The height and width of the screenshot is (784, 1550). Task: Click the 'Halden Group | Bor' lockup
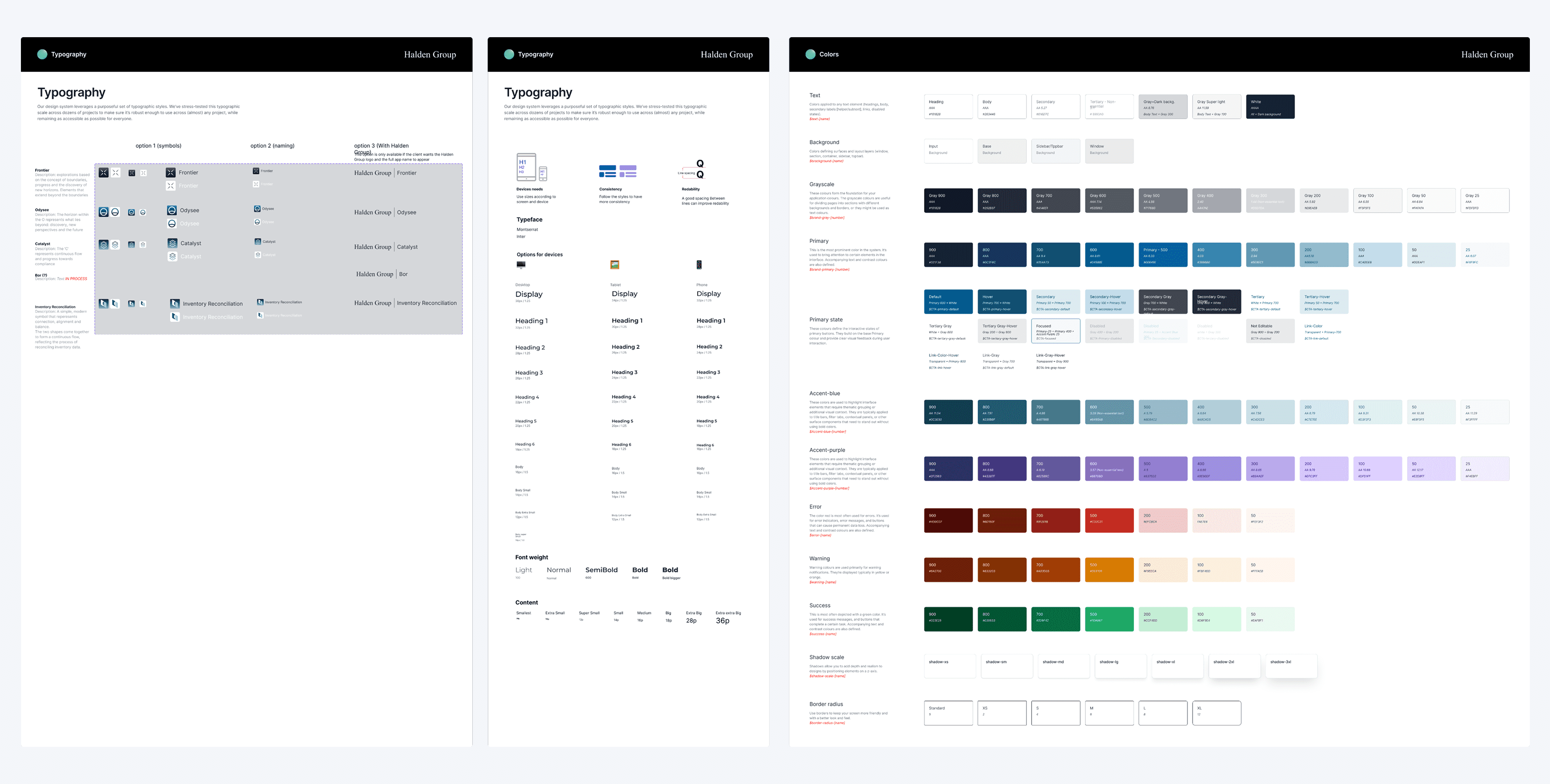coord(381,274)
